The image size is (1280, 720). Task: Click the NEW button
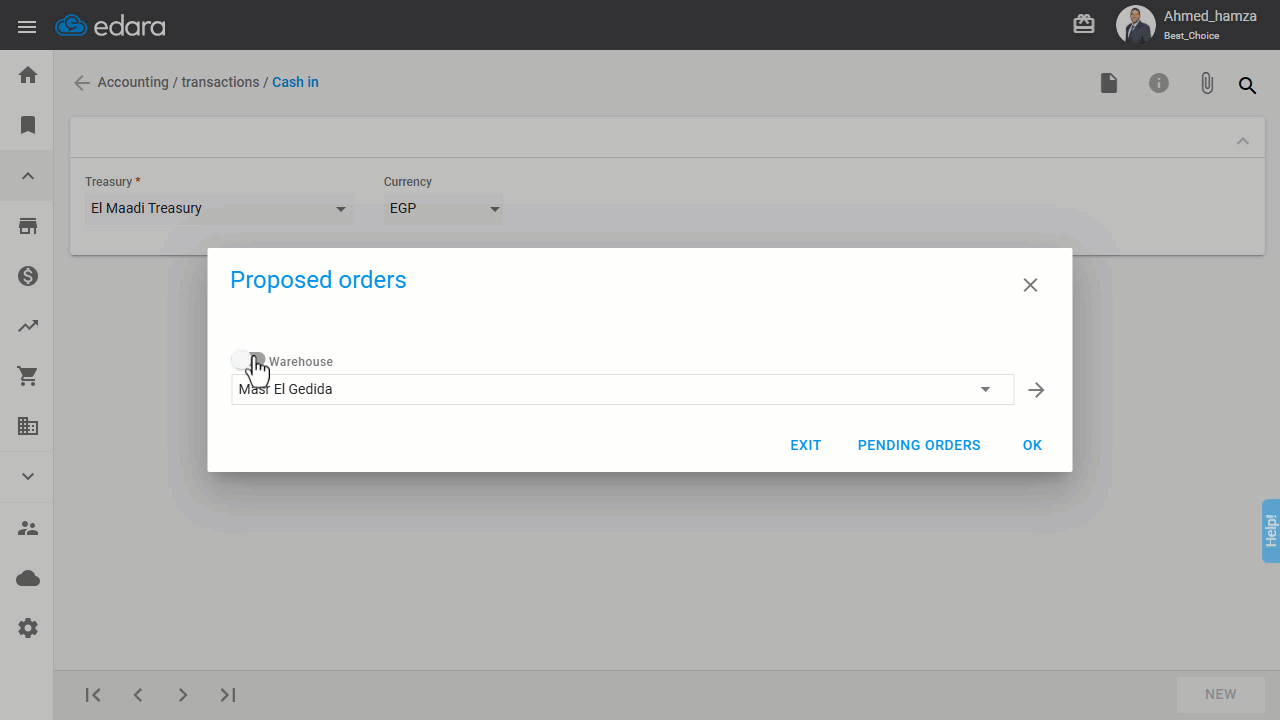click(1220, 694)
